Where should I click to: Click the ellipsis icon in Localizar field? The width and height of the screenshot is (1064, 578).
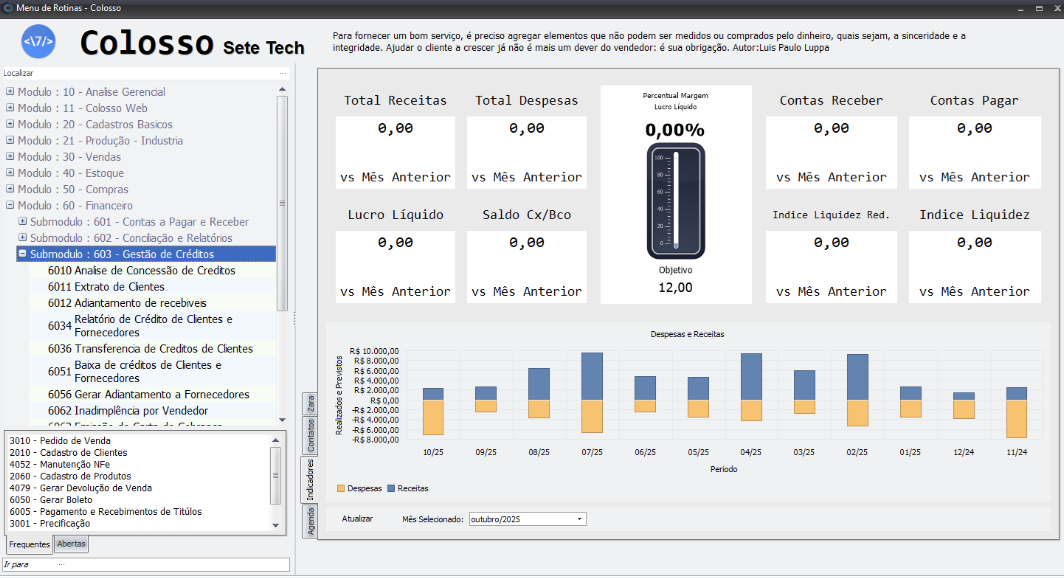(283, 73)
